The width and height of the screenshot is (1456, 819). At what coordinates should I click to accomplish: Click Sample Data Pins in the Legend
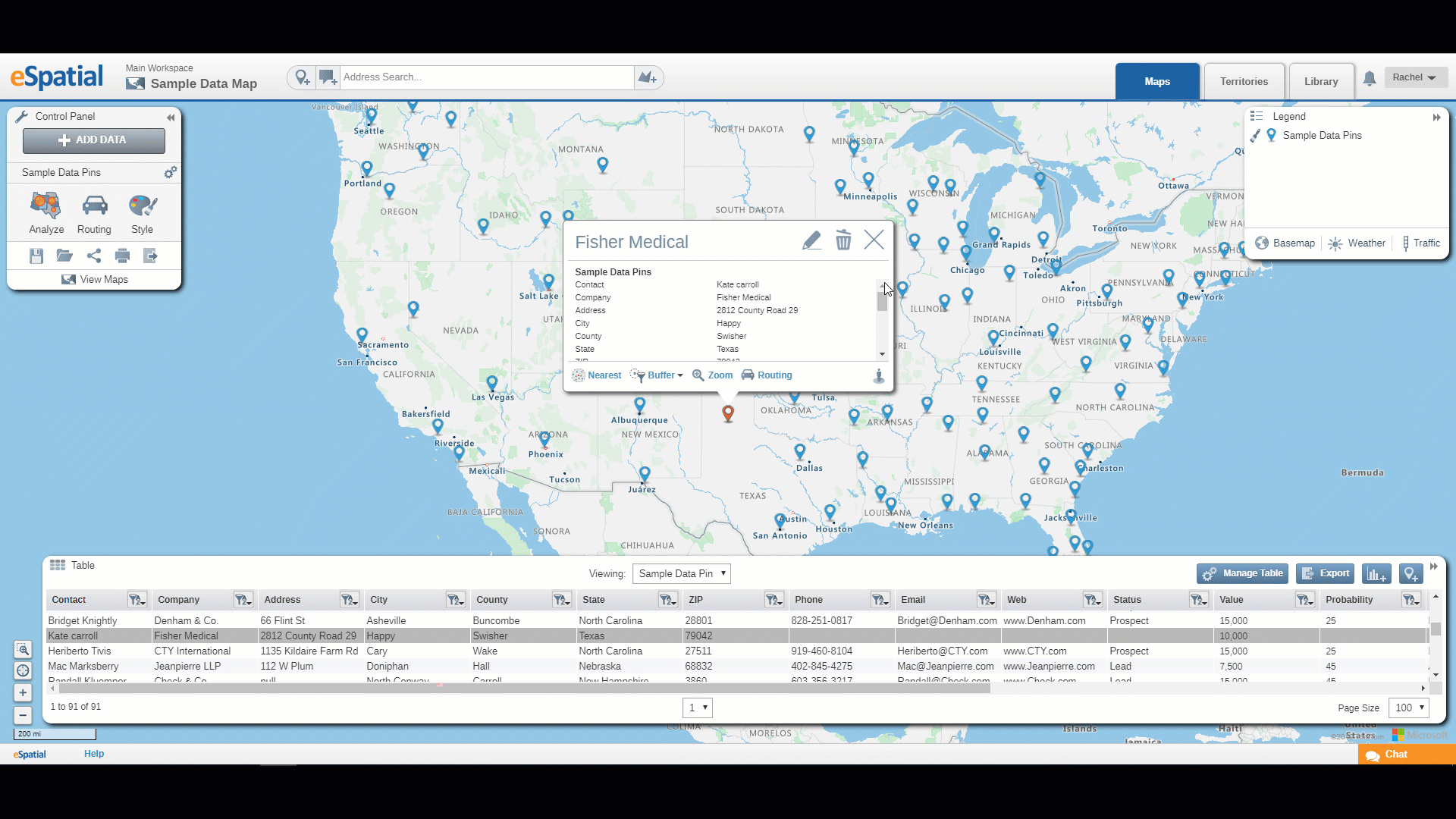(x=1322, y=136)
